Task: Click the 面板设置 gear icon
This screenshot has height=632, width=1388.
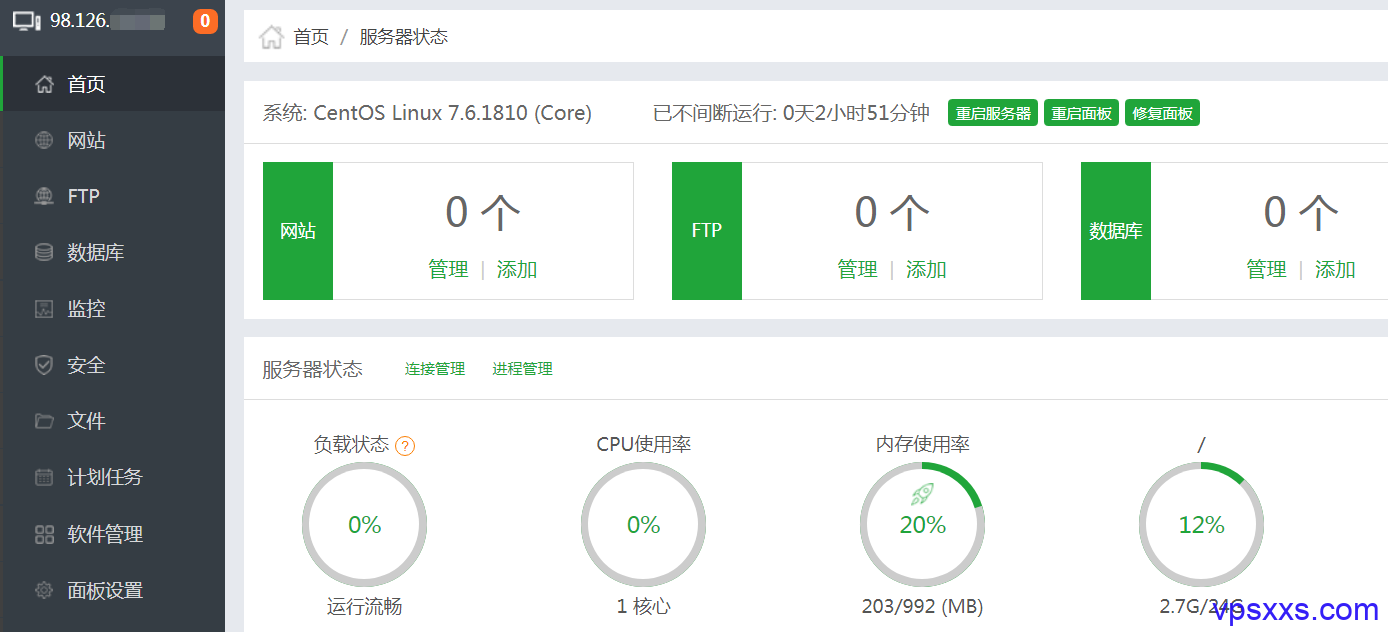Action: (x=44, y=590)
